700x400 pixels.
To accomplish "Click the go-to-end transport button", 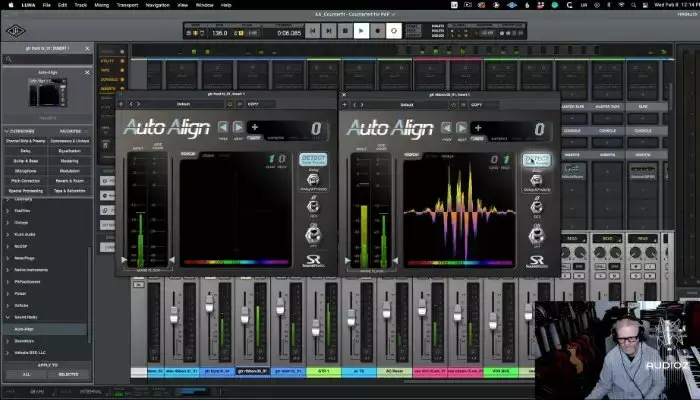I will pos(329,31).
